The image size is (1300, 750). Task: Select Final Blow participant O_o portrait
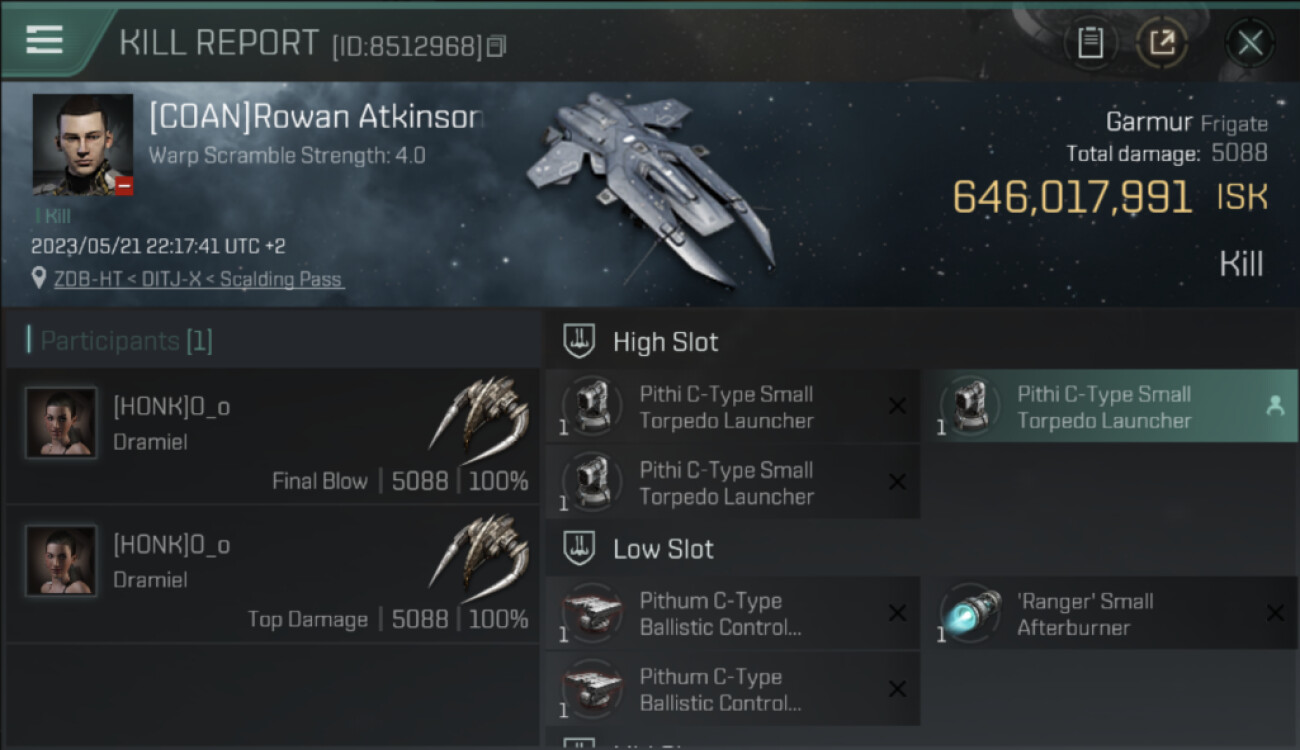click(61, 422)
